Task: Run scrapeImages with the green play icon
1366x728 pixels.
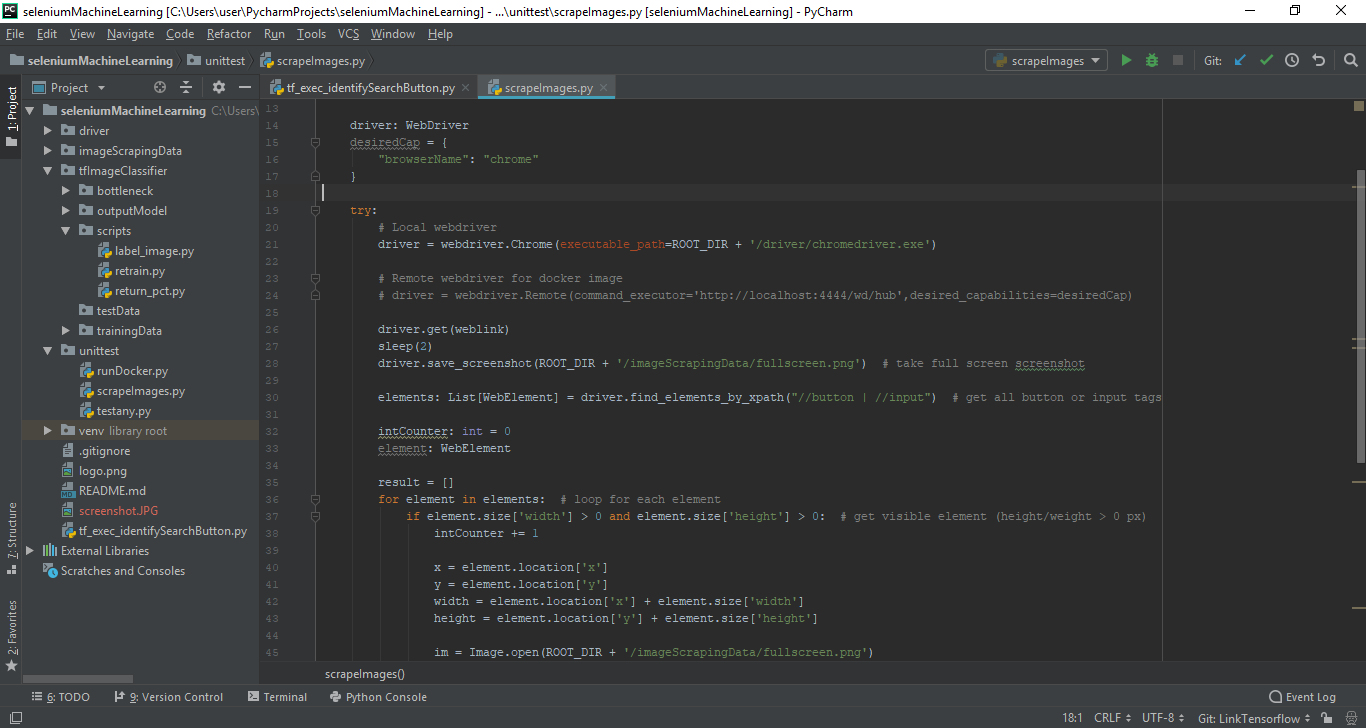Action: pos(1126,60)
